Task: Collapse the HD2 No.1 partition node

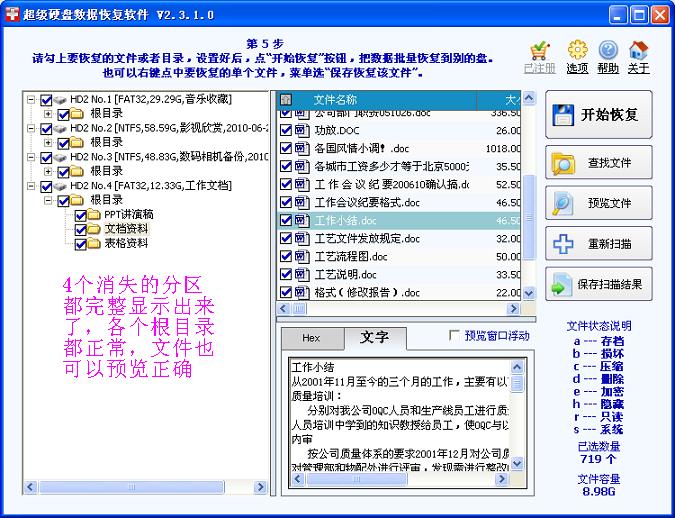Action: 31,100
